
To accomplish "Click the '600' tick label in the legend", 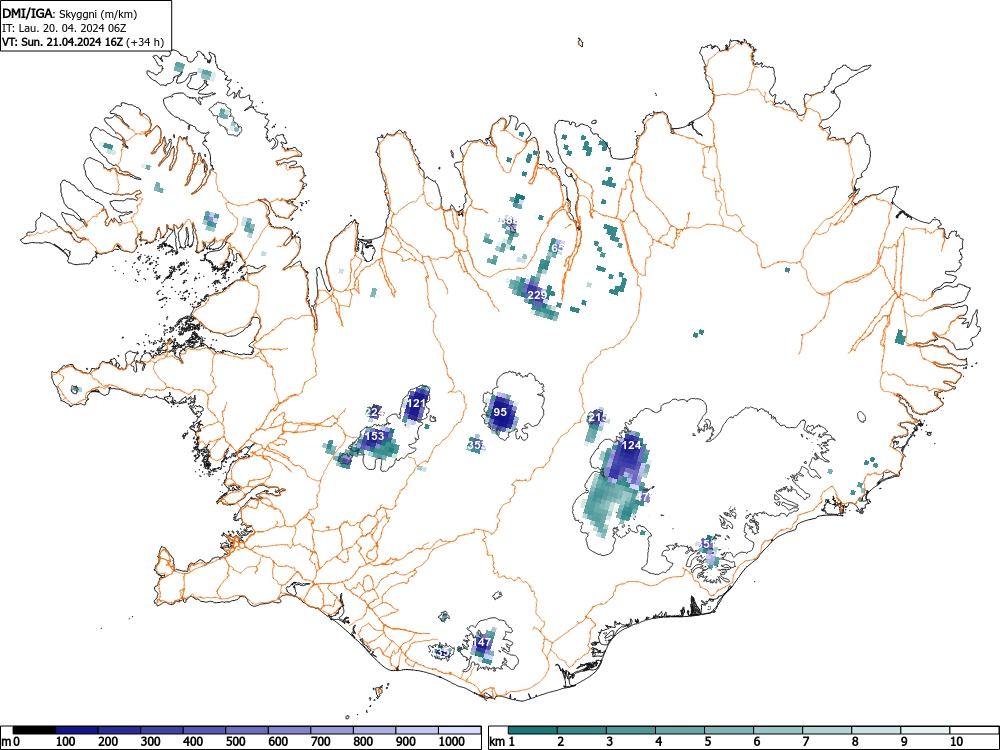I will pos(278,742).
